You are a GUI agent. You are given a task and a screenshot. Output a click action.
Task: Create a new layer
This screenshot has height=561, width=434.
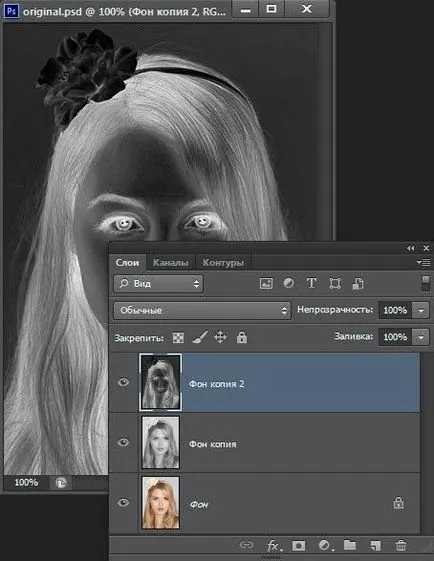click(x=375, y=546)
